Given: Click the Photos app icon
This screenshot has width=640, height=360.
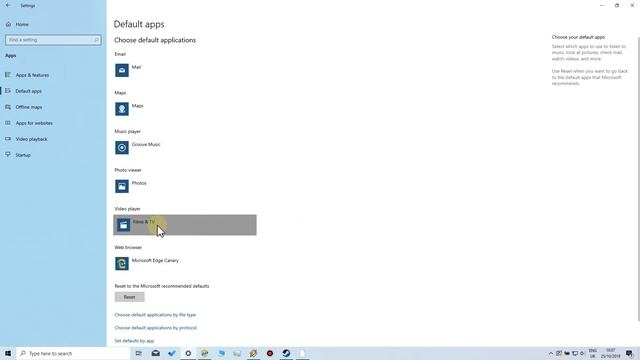Looking at the screenshot, I should pyautogui.click(x=122, y=186).
